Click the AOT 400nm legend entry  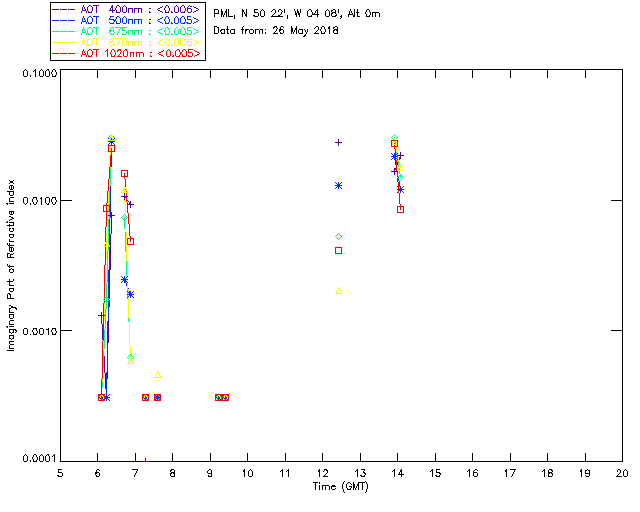coord(127,9)
